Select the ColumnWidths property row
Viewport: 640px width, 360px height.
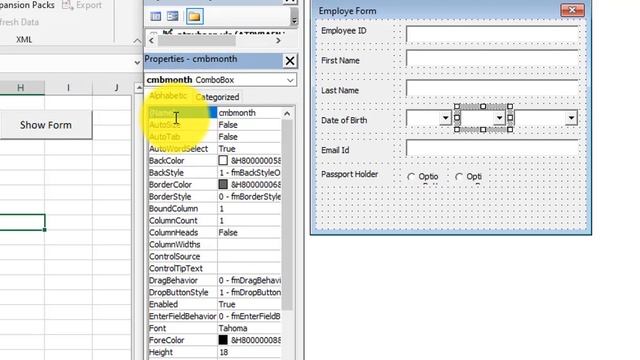[214, 244]
